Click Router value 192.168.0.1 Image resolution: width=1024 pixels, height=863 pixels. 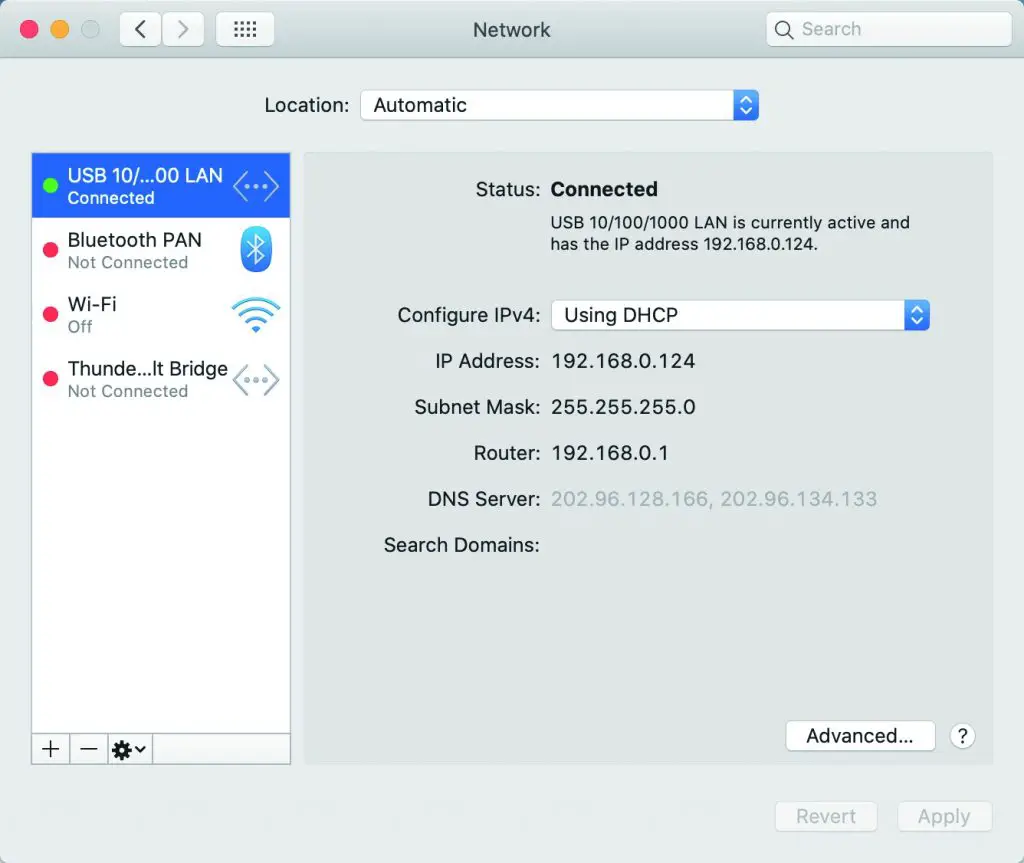(610, 453)
